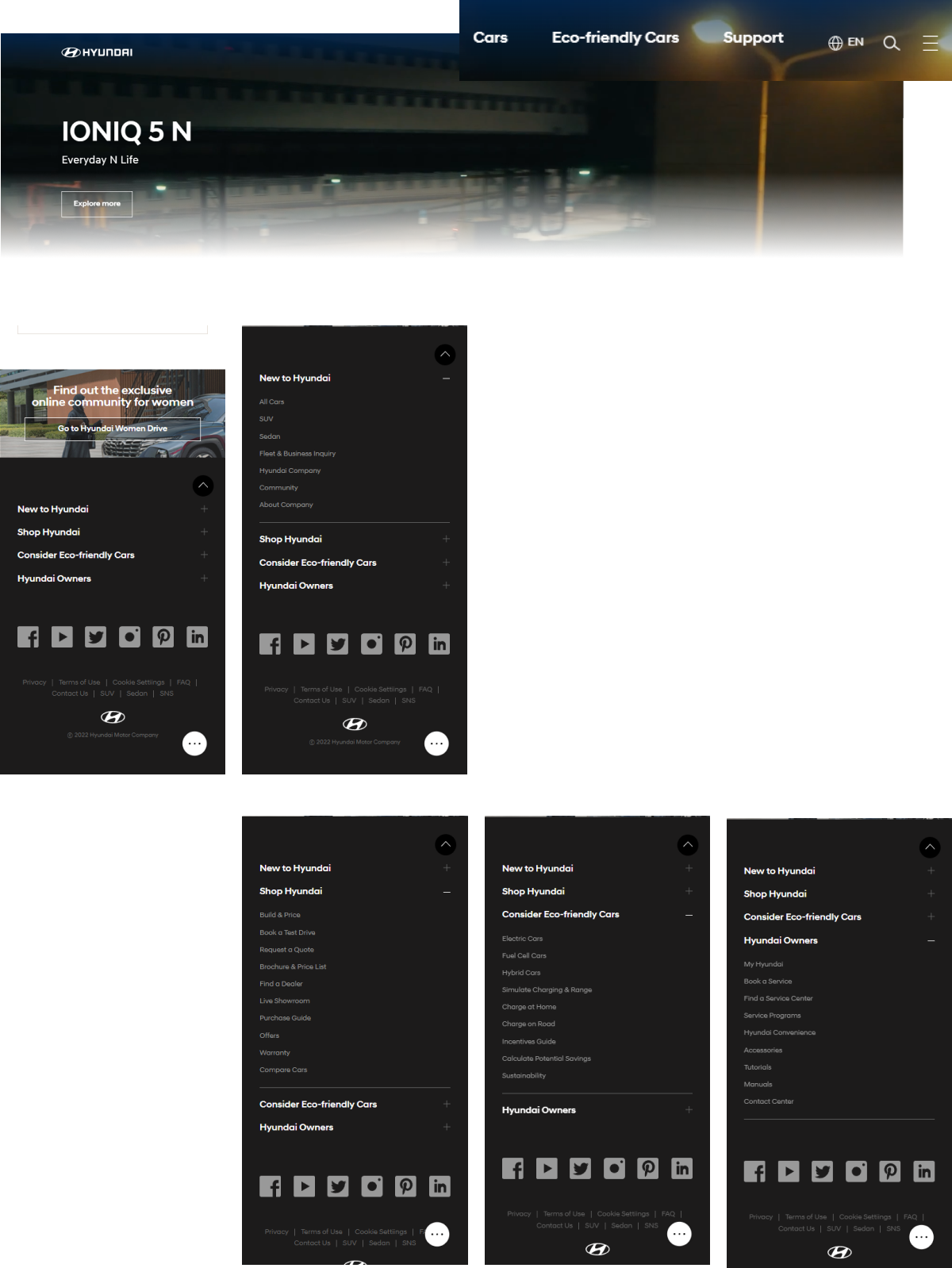Click Go to Hyundai Women Drive button
The height and width of the screenshot is (1268, 952).
113,428
